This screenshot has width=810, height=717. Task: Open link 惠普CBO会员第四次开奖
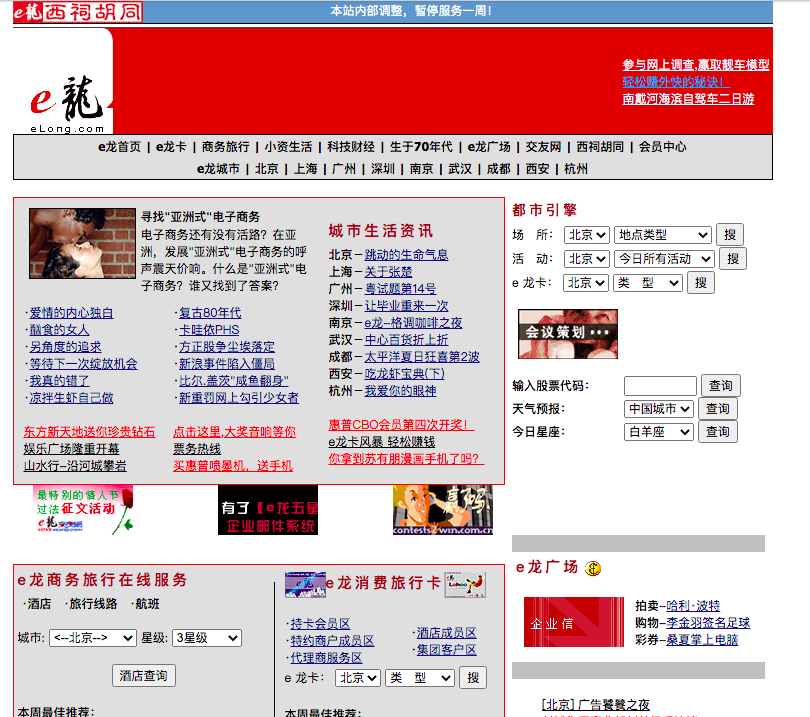click(x=401, y=425)
